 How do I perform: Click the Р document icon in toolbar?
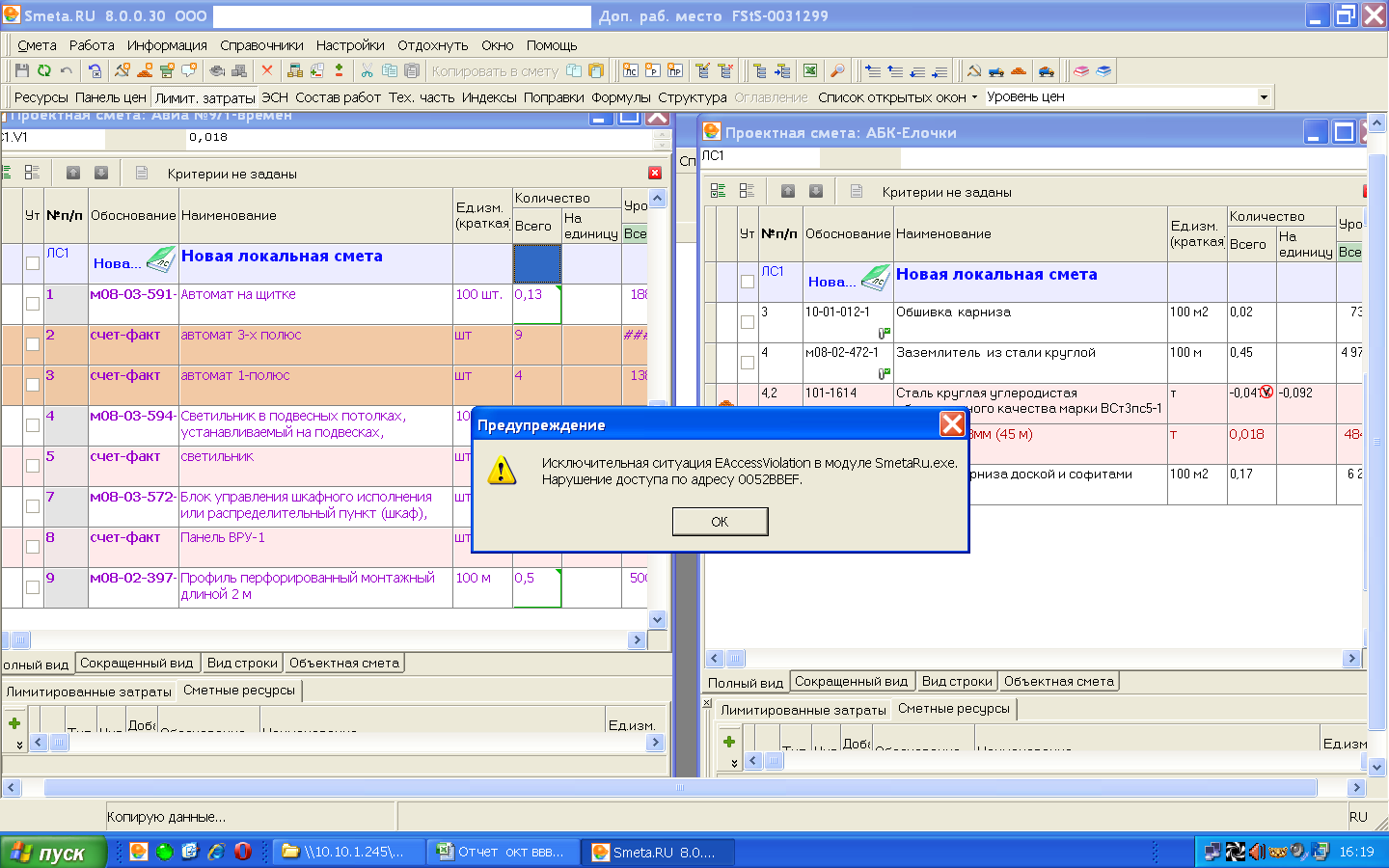click(x=653, y=70)
